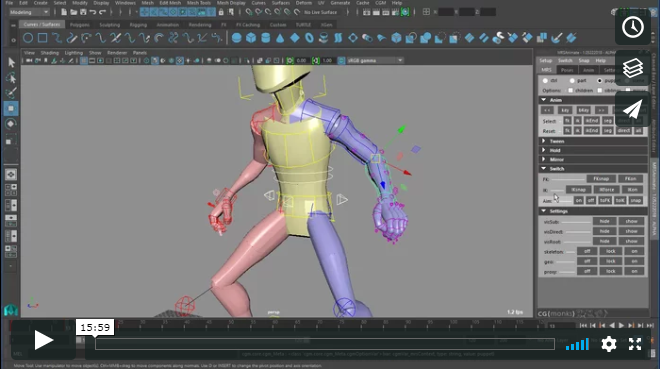Viewport: 660px width, 369px height.
Task: Select the NURBS Square shelf icon
Action: pos(43,38)
